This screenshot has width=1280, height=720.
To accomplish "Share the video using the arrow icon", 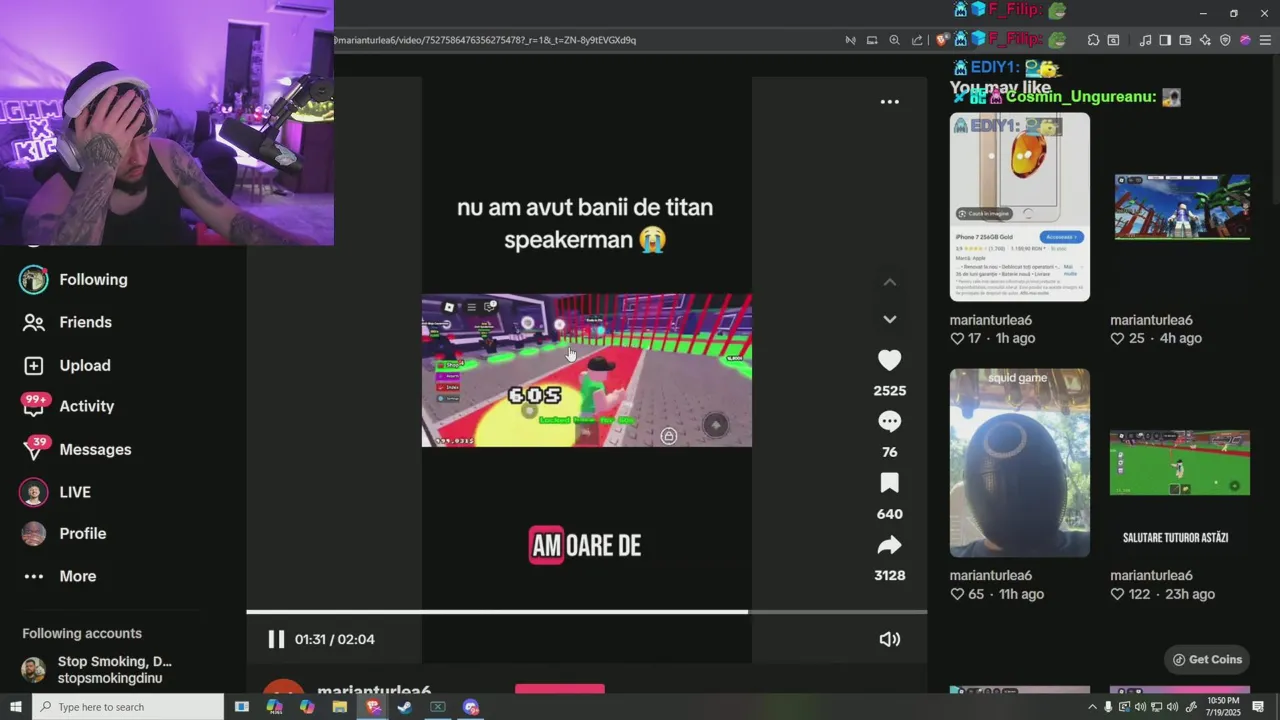I will coord(889,545).
